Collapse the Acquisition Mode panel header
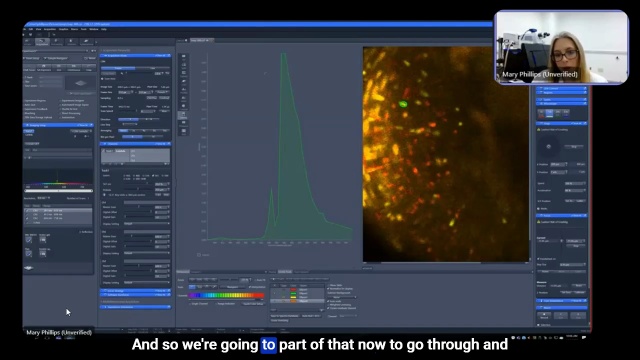This screenshot has width=640, height=360. [x=136, y=56]
